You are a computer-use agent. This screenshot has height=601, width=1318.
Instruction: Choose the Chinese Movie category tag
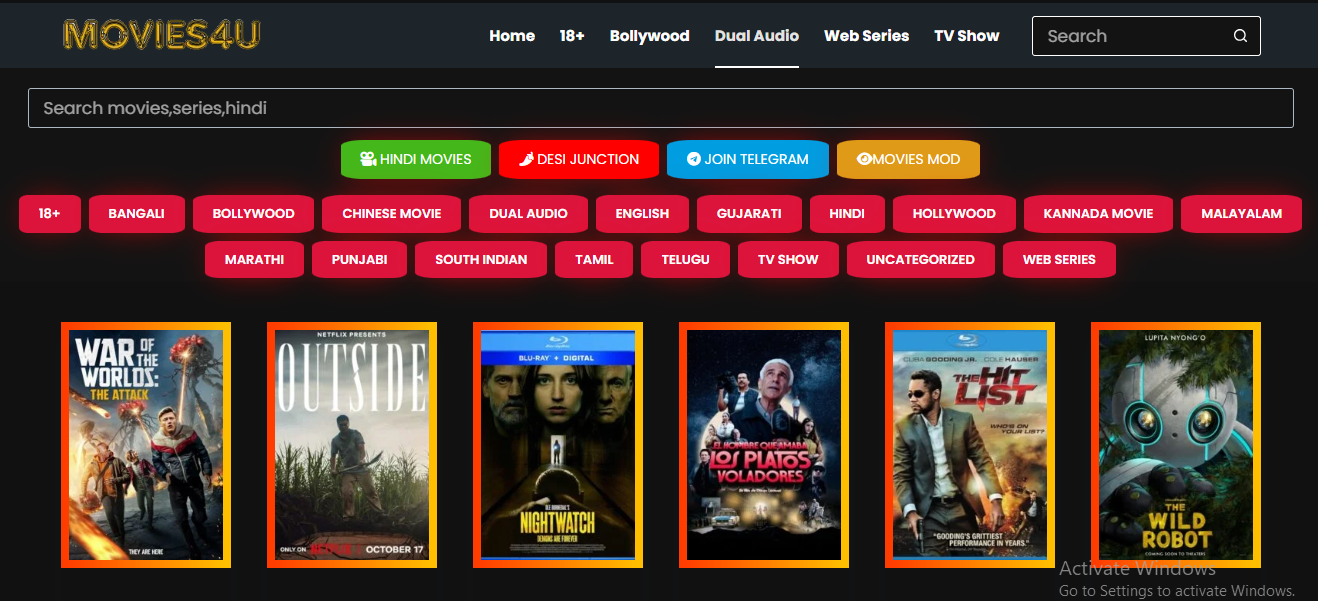[x=392, y=213]
